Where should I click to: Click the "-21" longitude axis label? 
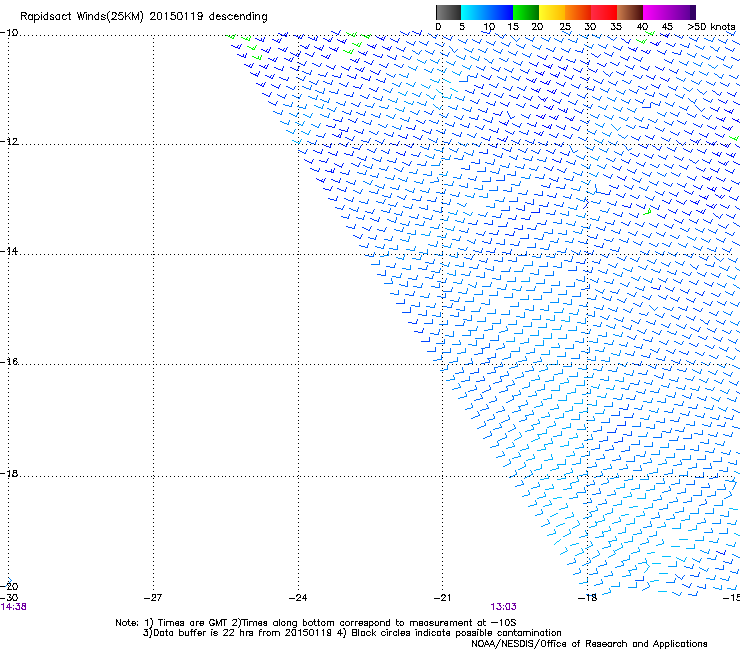coord(442,598)
